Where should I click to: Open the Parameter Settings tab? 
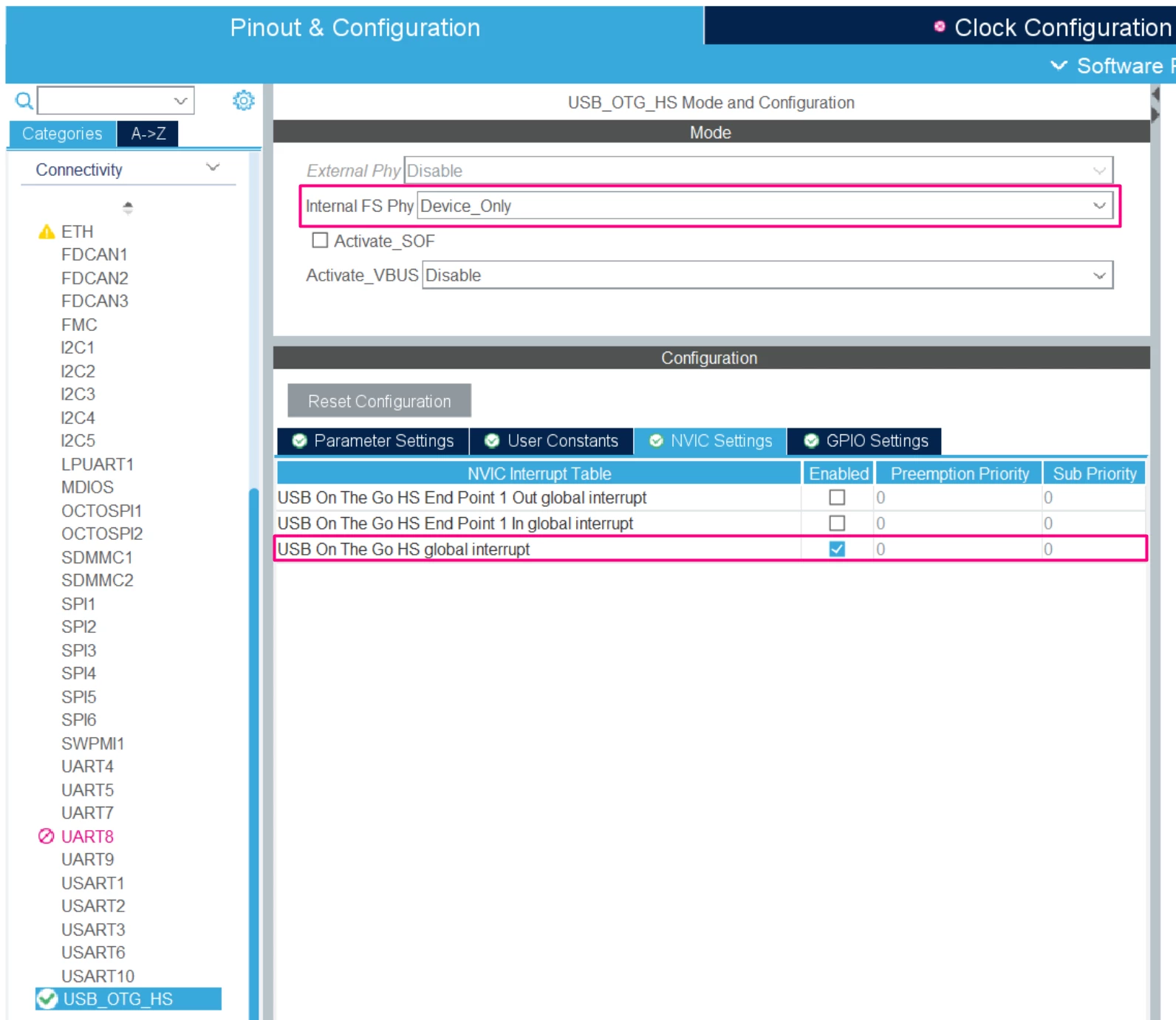373,441
